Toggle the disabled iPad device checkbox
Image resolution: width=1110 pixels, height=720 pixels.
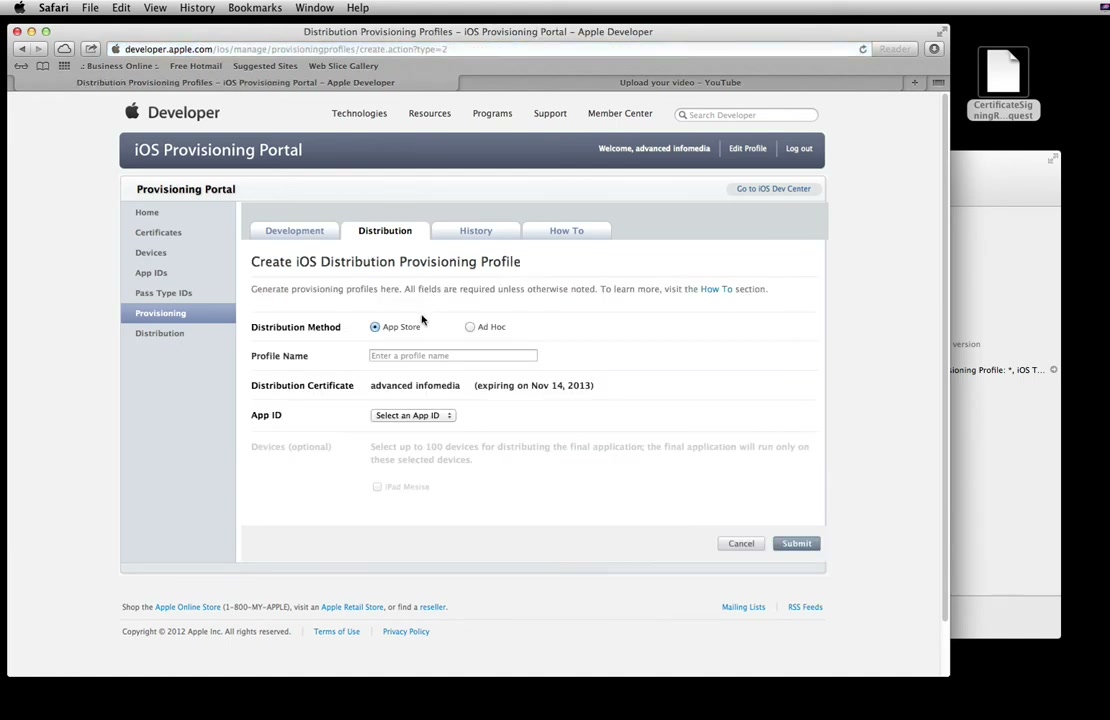[377, 486]
